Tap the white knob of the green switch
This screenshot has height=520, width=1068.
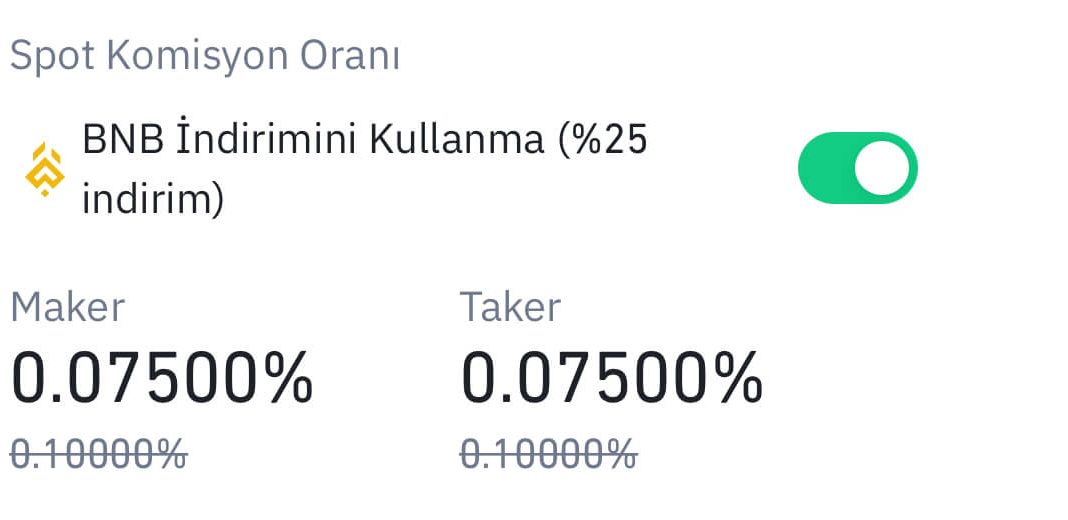[x=882, y=168]
